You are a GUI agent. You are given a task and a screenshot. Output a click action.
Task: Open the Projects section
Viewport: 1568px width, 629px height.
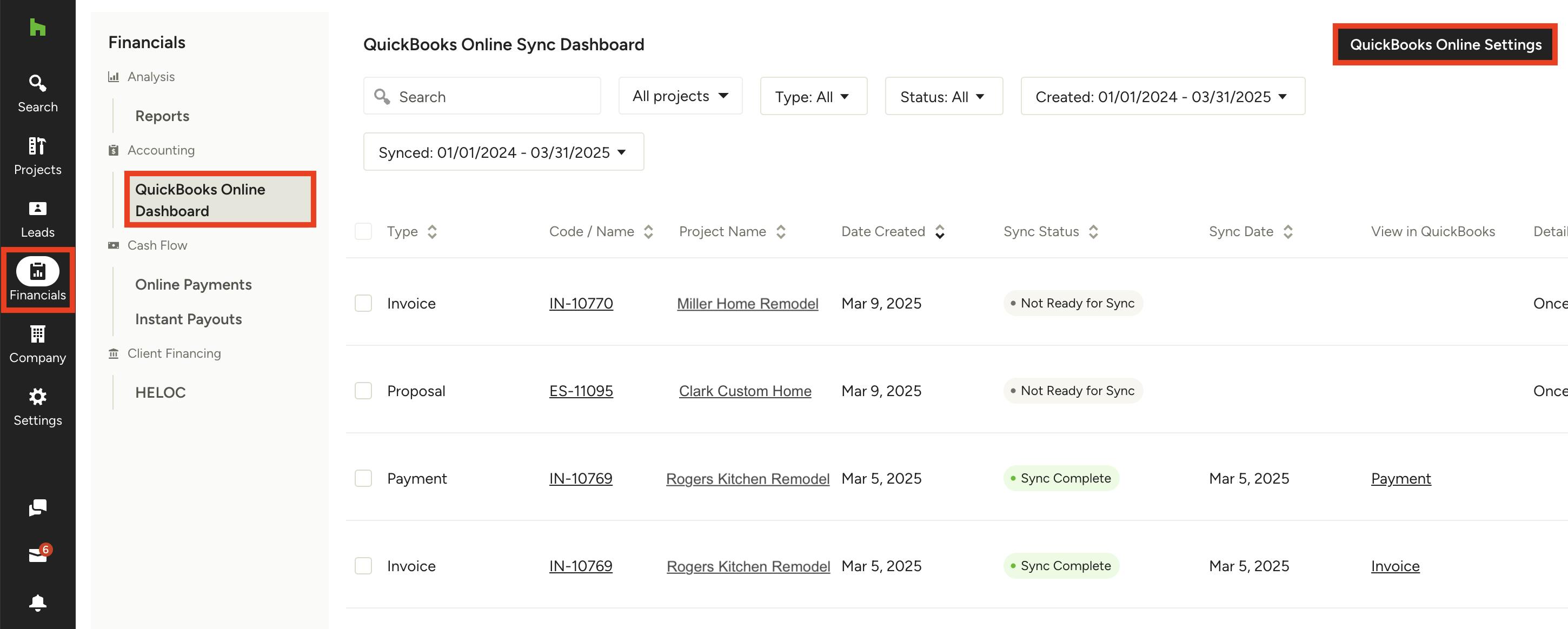pyautogui.click(x=37, y=146)
